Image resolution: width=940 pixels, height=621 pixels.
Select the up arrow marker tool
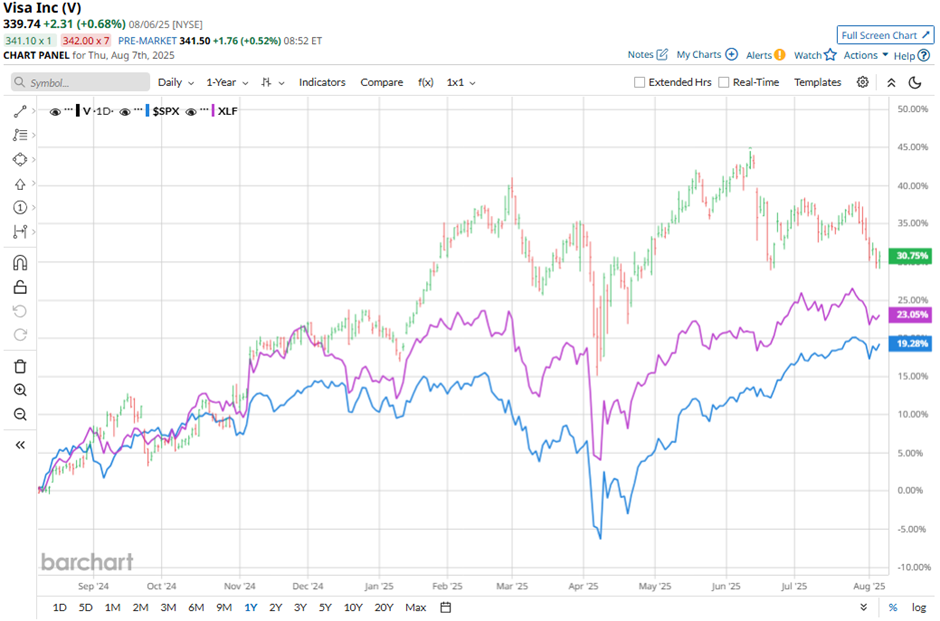coord(20,184)
